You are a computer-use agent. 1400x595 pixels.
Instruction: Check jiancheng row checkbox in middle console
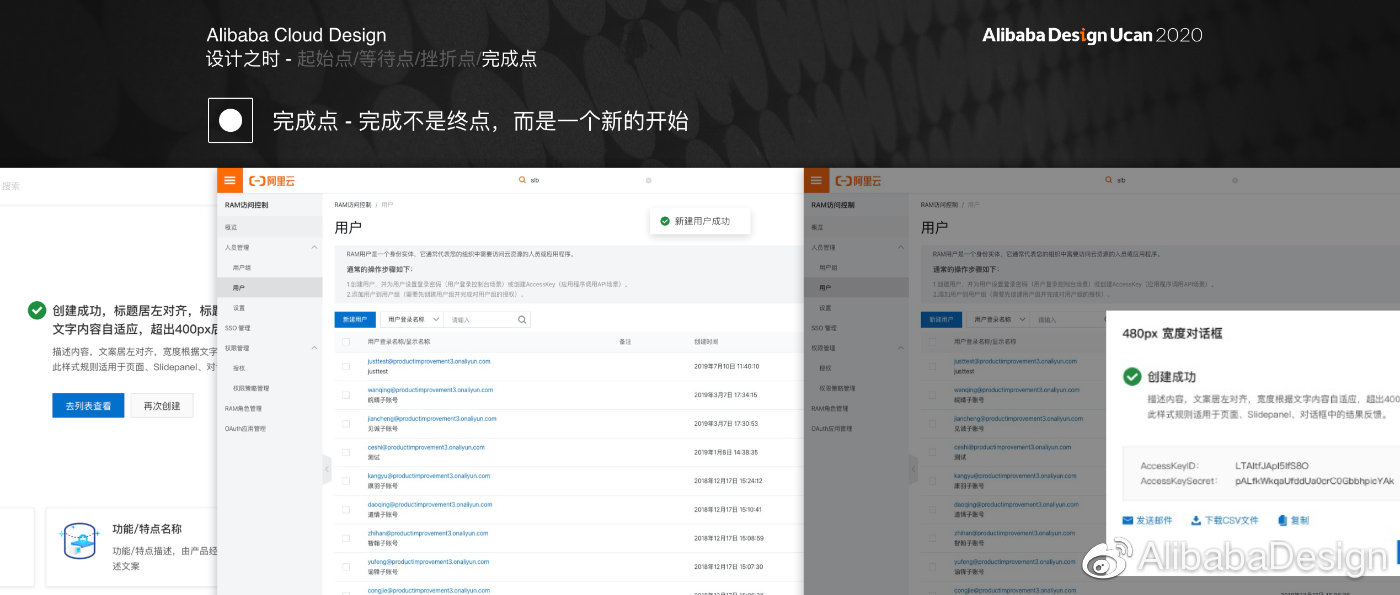346,424
